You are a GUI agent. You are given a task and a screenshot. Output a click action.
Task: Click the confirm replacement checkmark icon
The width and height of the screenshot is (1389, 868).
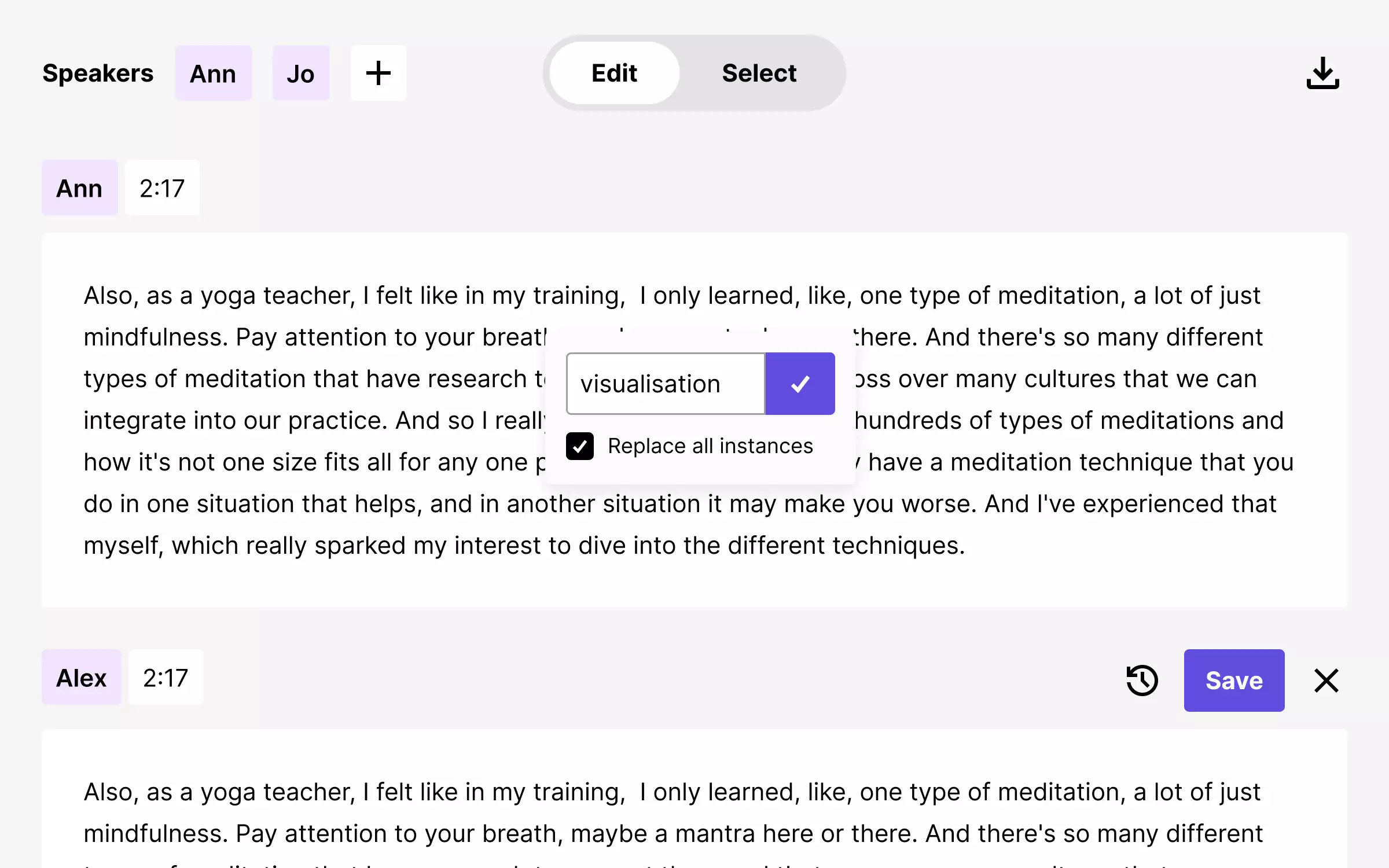(x=800, y=383)
